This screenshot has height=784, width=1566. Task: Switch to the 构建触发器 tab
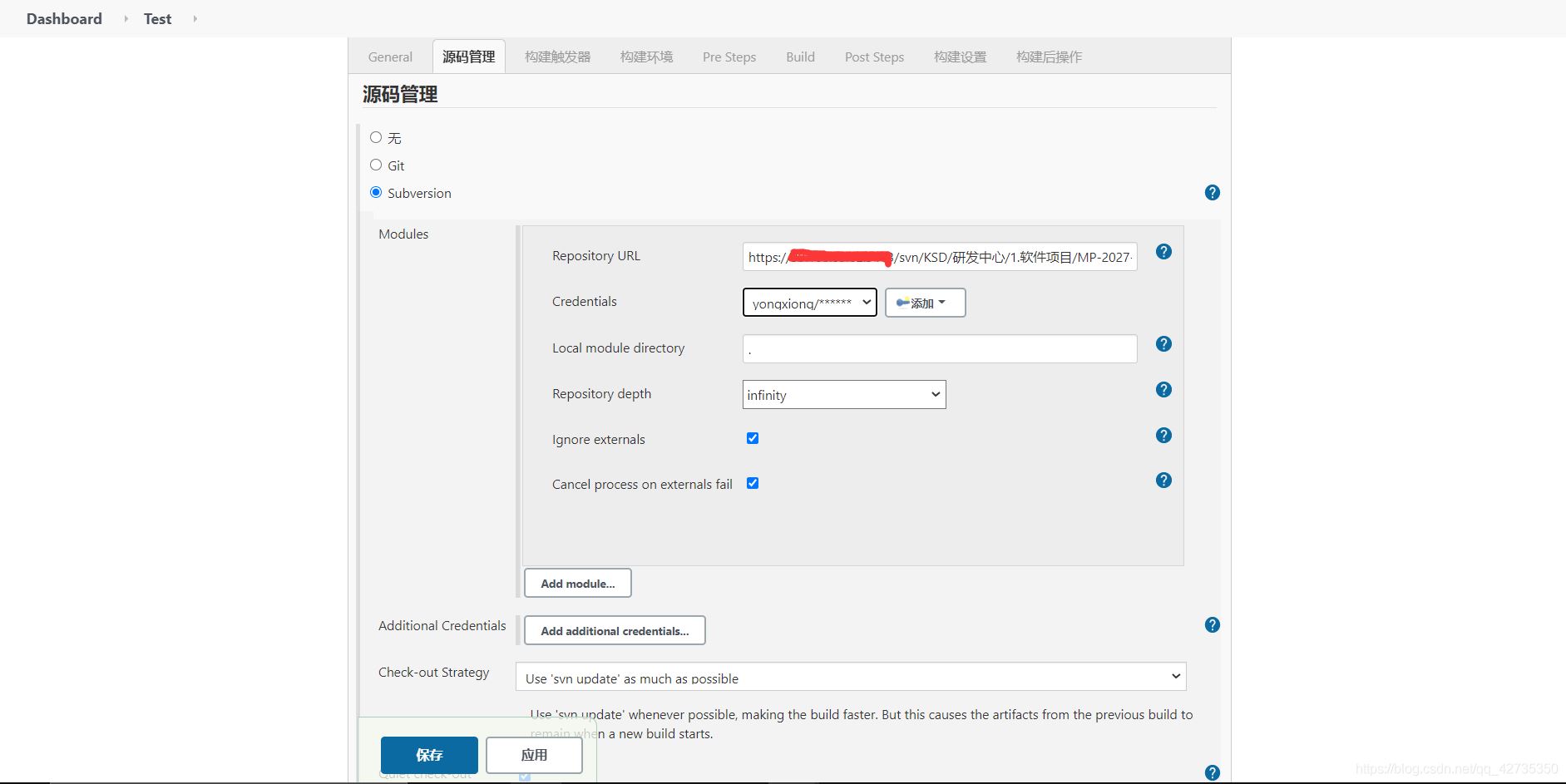point(558,57)
